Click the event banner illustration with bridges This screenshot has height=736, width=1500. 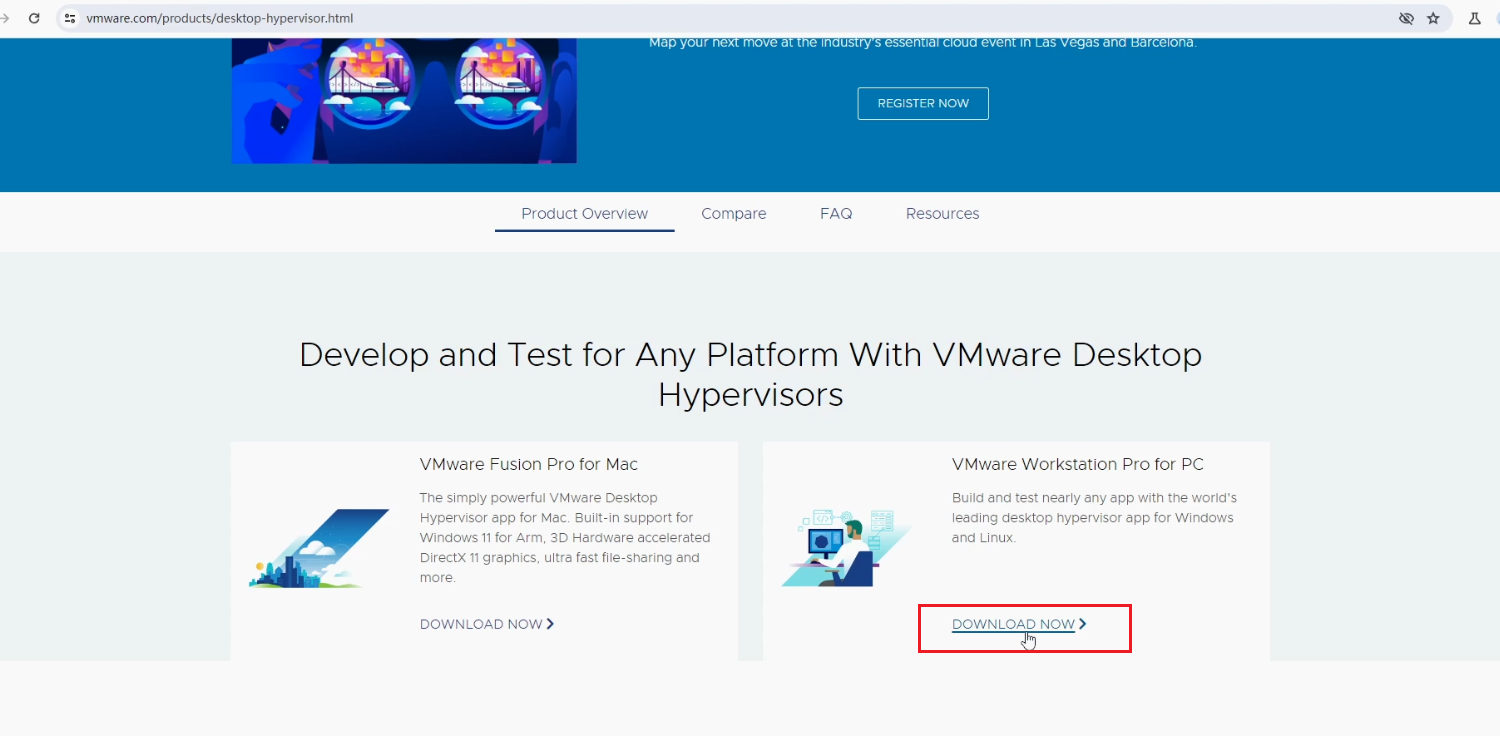[x=404, y=100]
